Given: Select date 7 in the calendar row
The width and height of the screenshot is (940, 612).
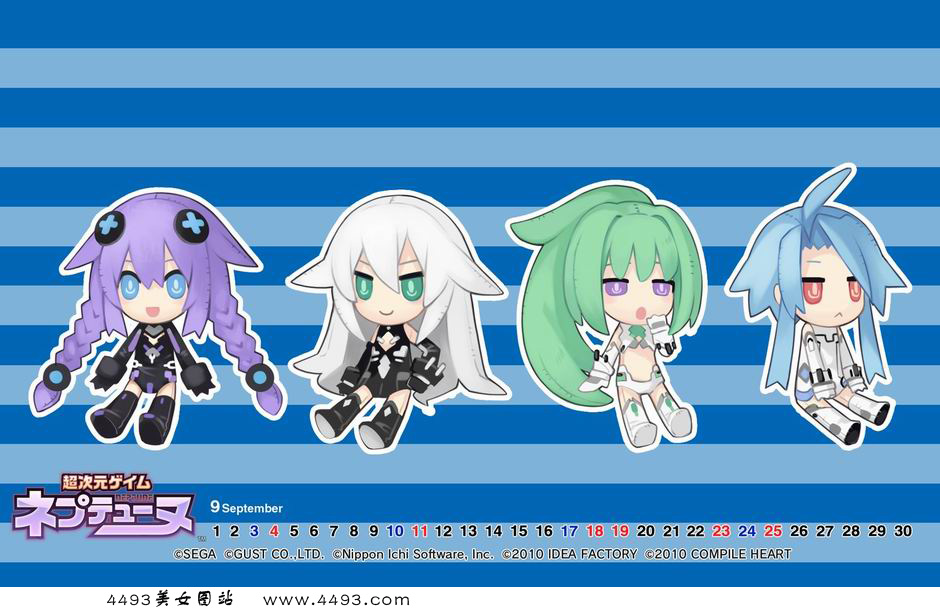Looking at the screenshot, I should tap(333, 531).
